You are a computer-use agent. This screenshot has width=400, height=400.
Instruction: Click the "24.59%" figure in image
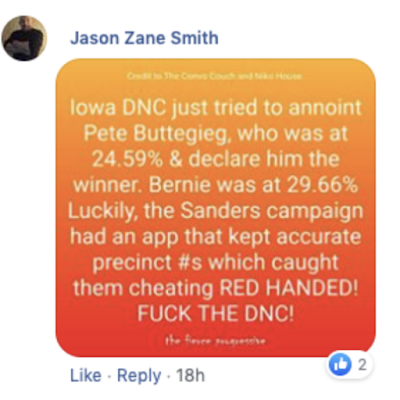tap(127, 159)
